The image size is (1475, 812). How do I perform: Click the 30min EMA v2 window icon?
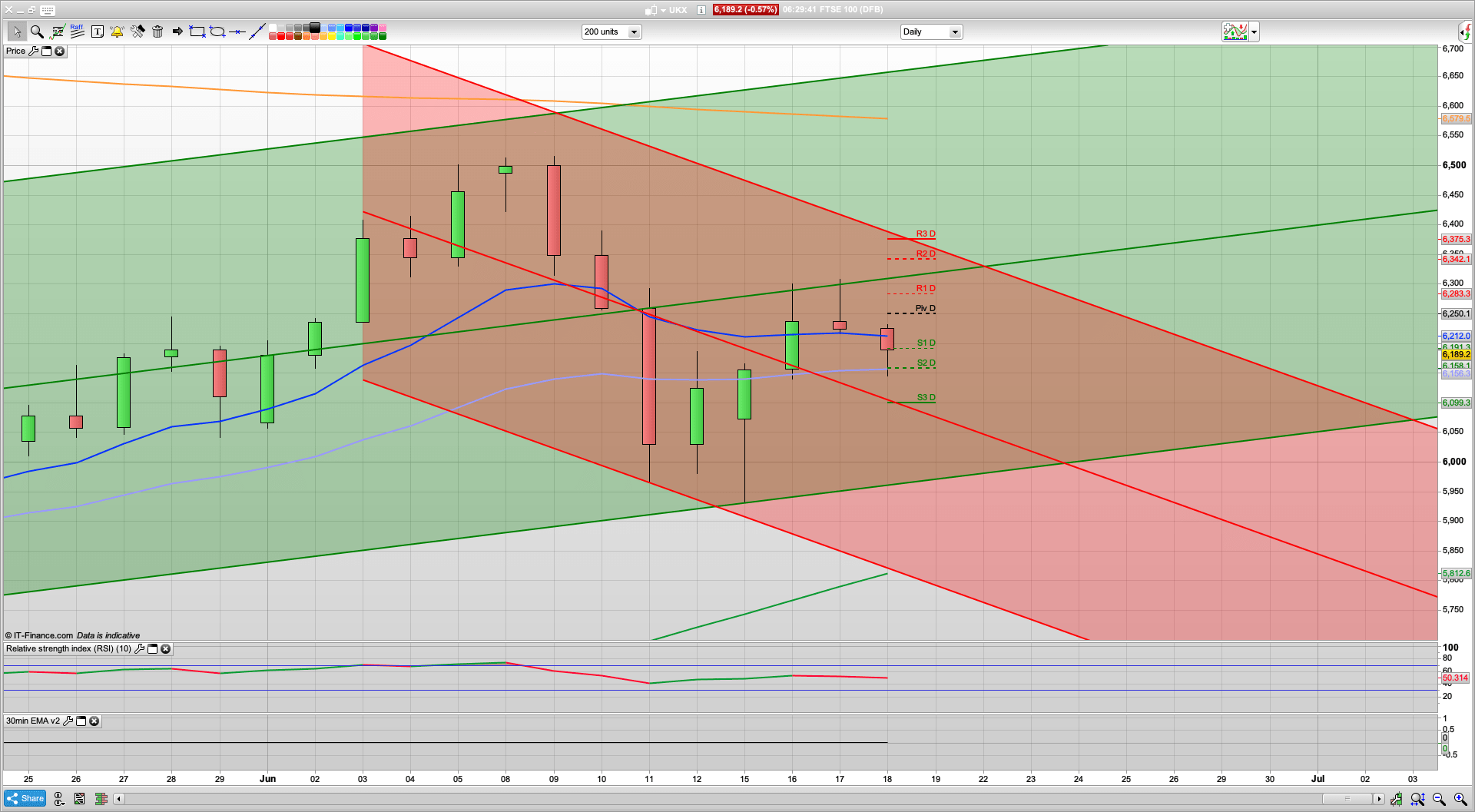[x=81, y=721]
